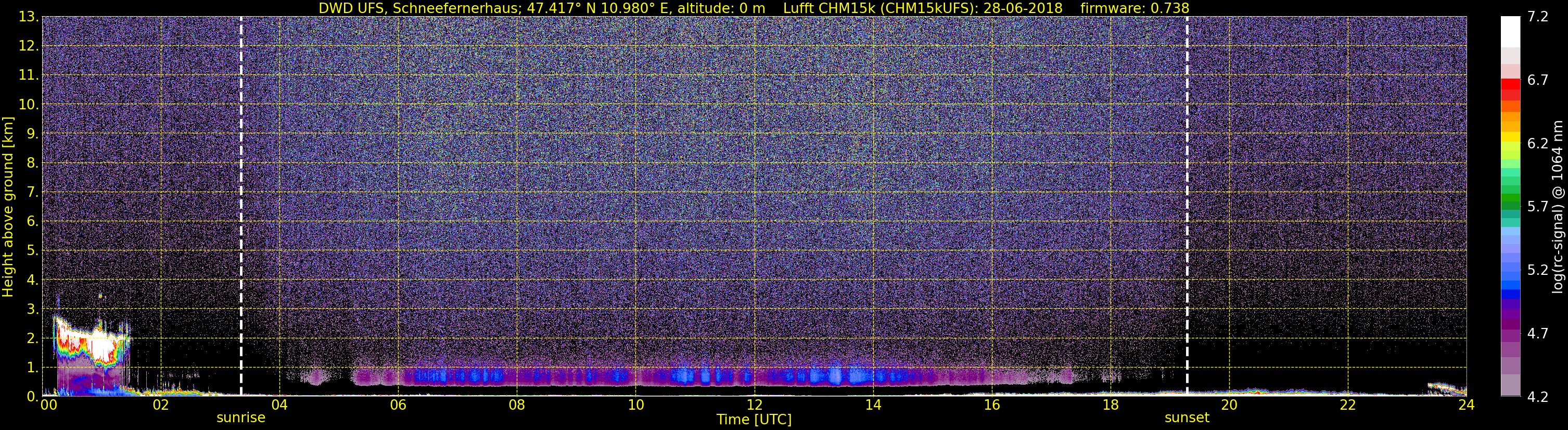Image resolution: width=1568 pixels, height=430 pixels.
Task: Click the colorbar tick value '4.2'
Action: (1538, 397)
